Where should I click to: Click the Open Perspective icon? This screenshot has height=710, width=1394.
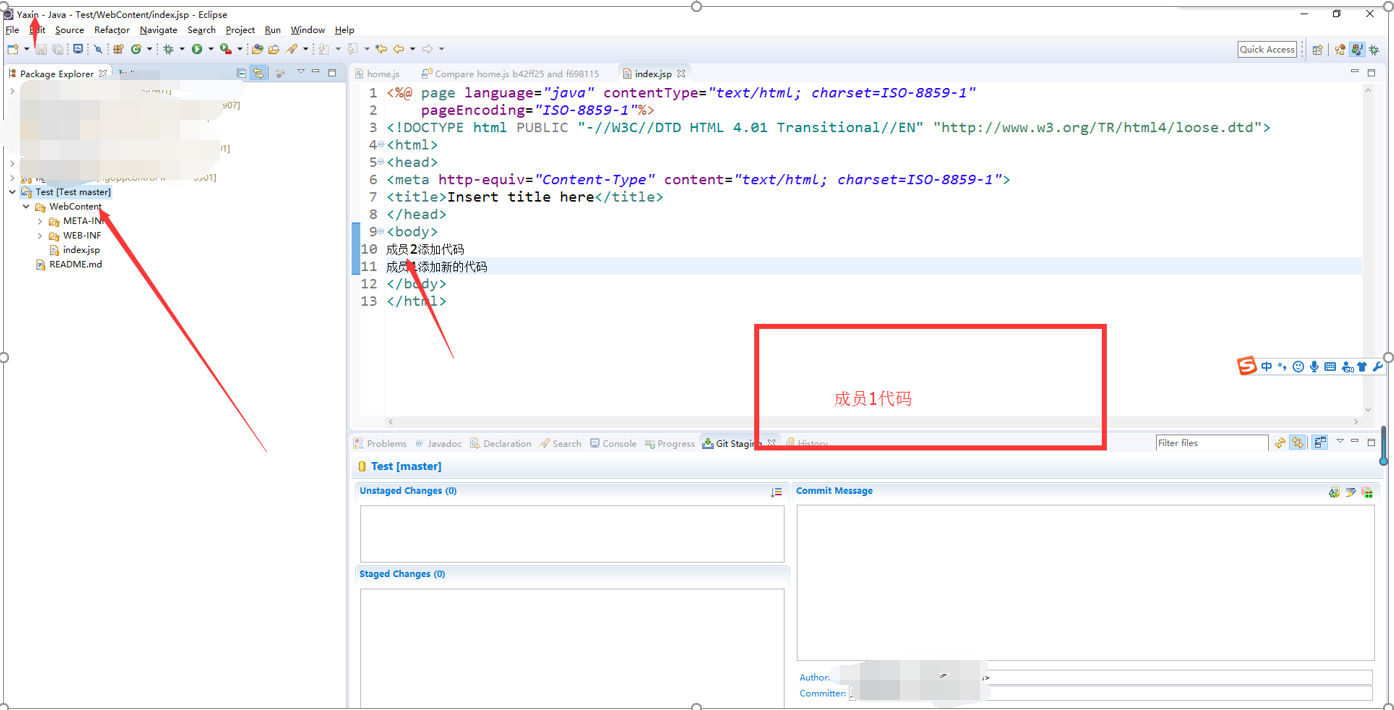pyautogui.click(x=1318, y=50)
